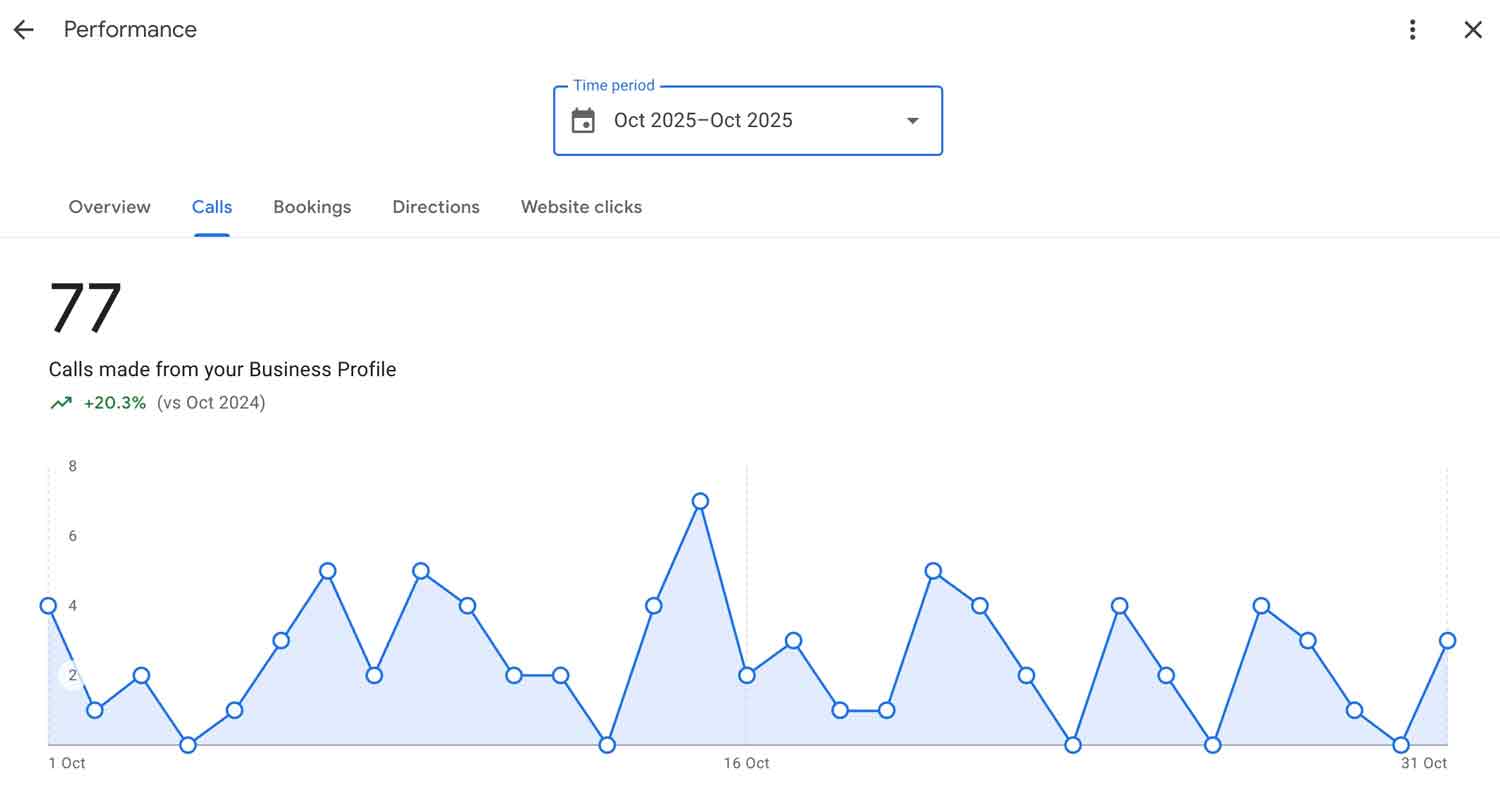
Task: Click the 77 total calls number
Action: coord(86,308)
